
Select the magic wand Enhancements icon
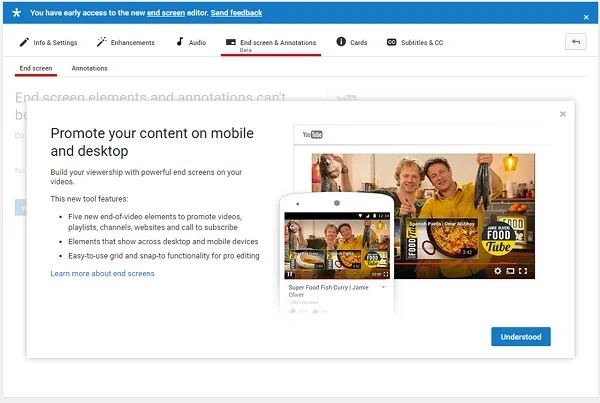101,42
